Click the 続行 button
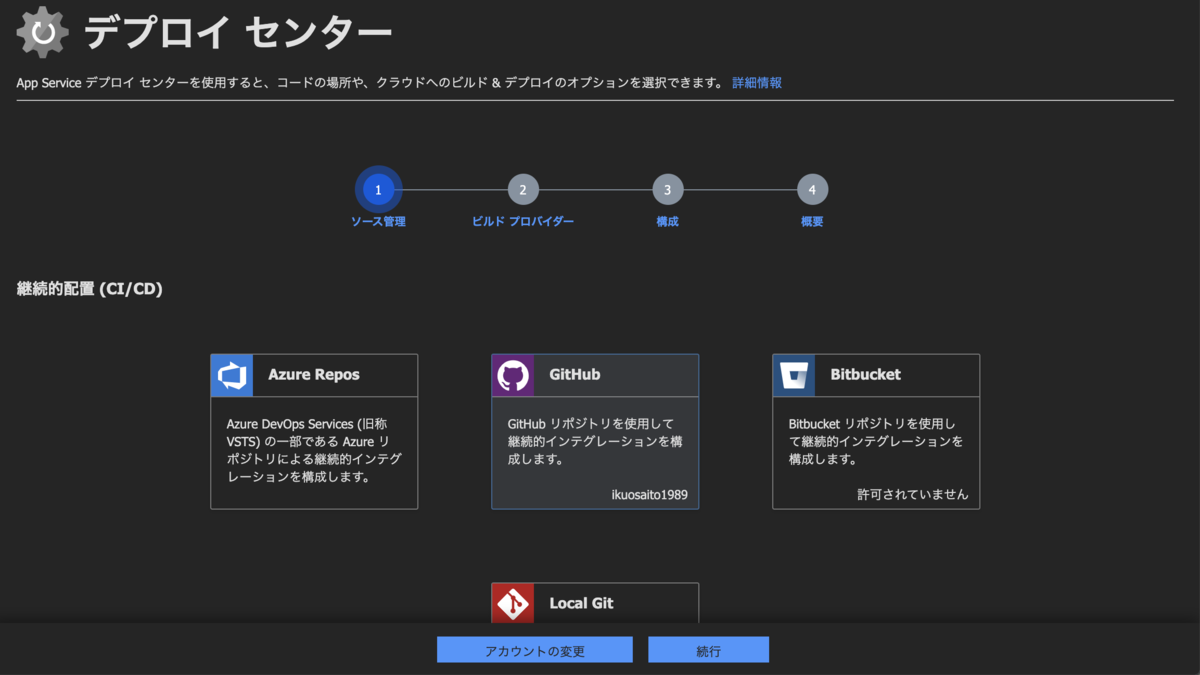 [708, 650]
